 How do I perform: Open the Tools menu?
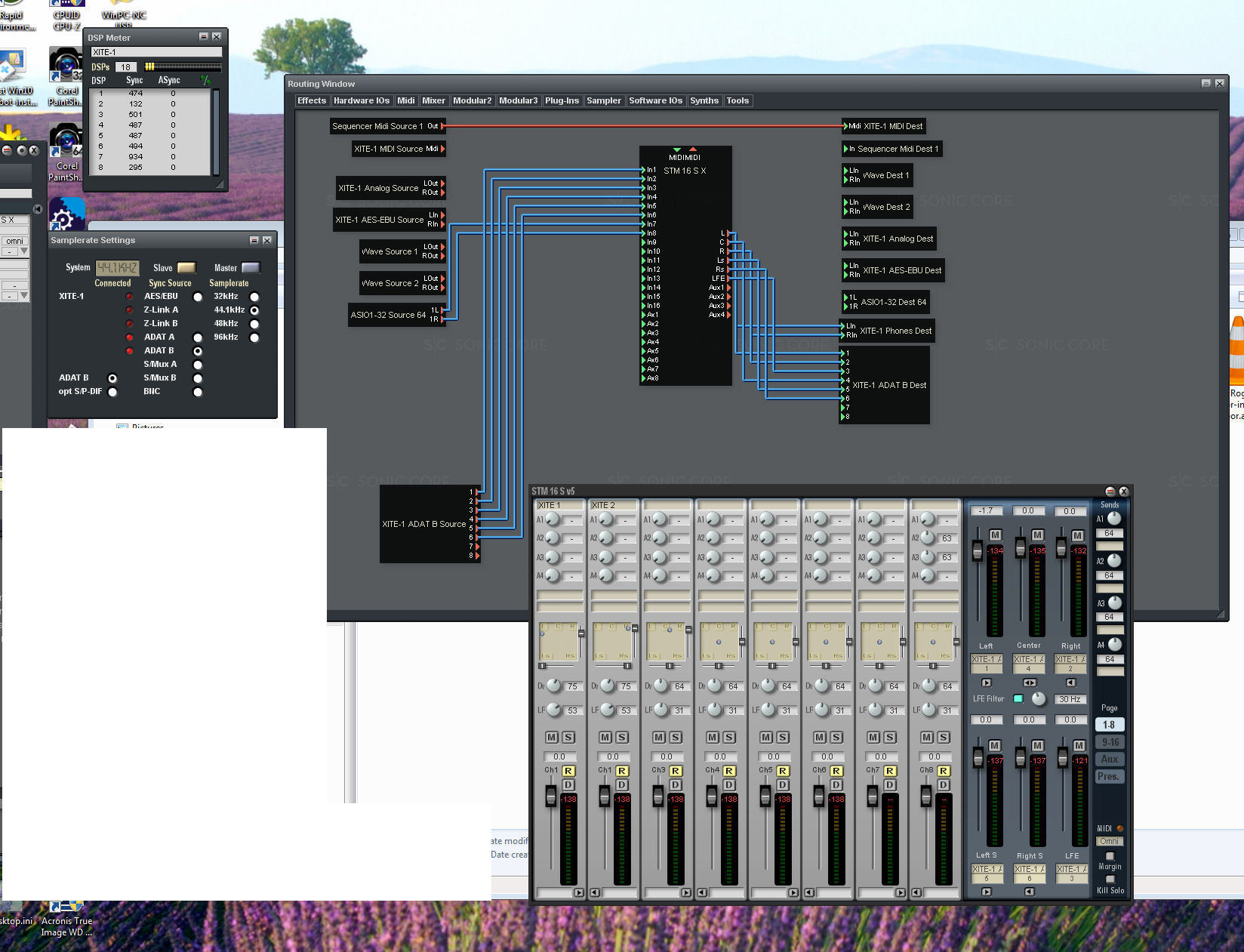737,100
